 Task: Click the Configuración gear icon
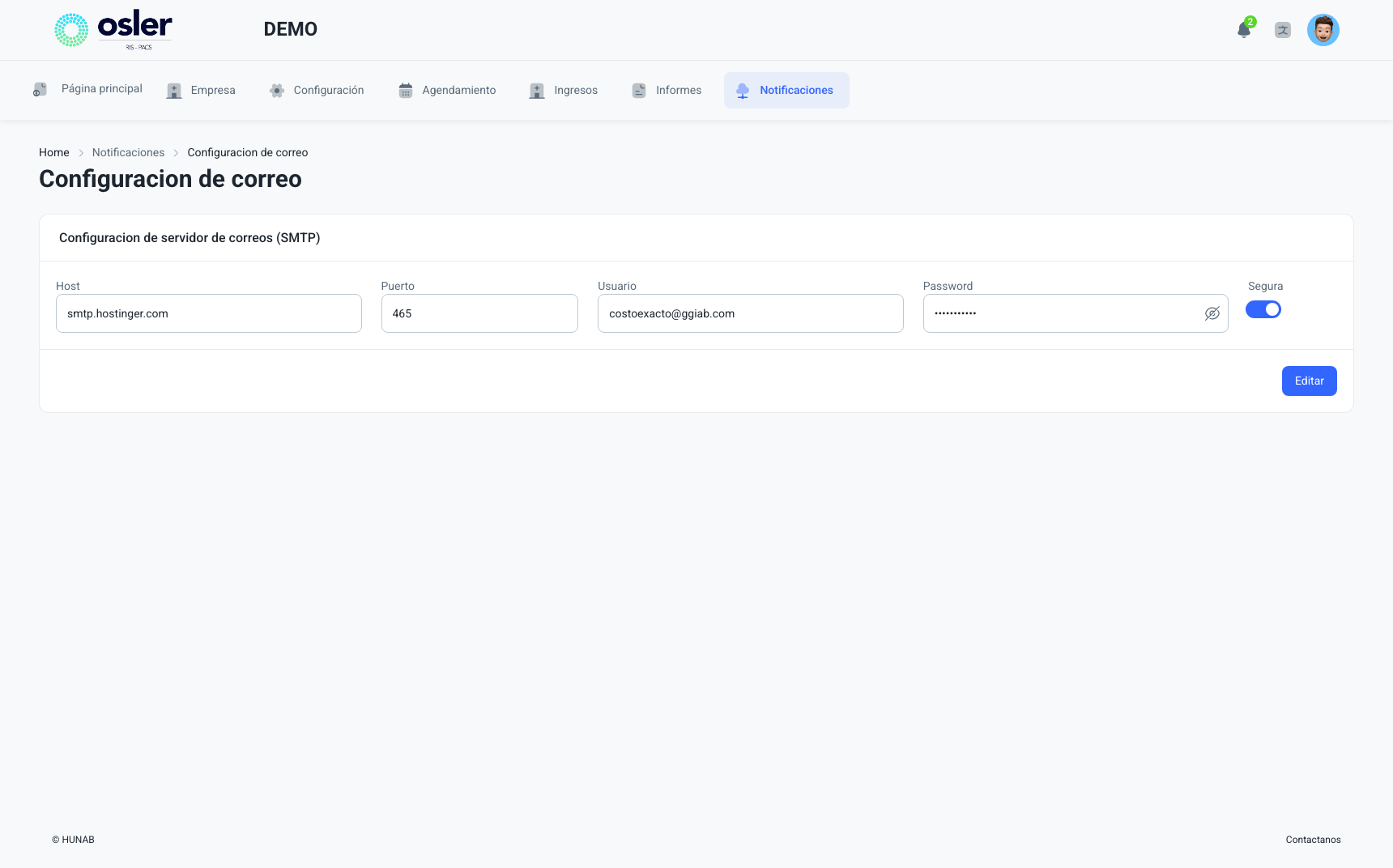point(277,91)
